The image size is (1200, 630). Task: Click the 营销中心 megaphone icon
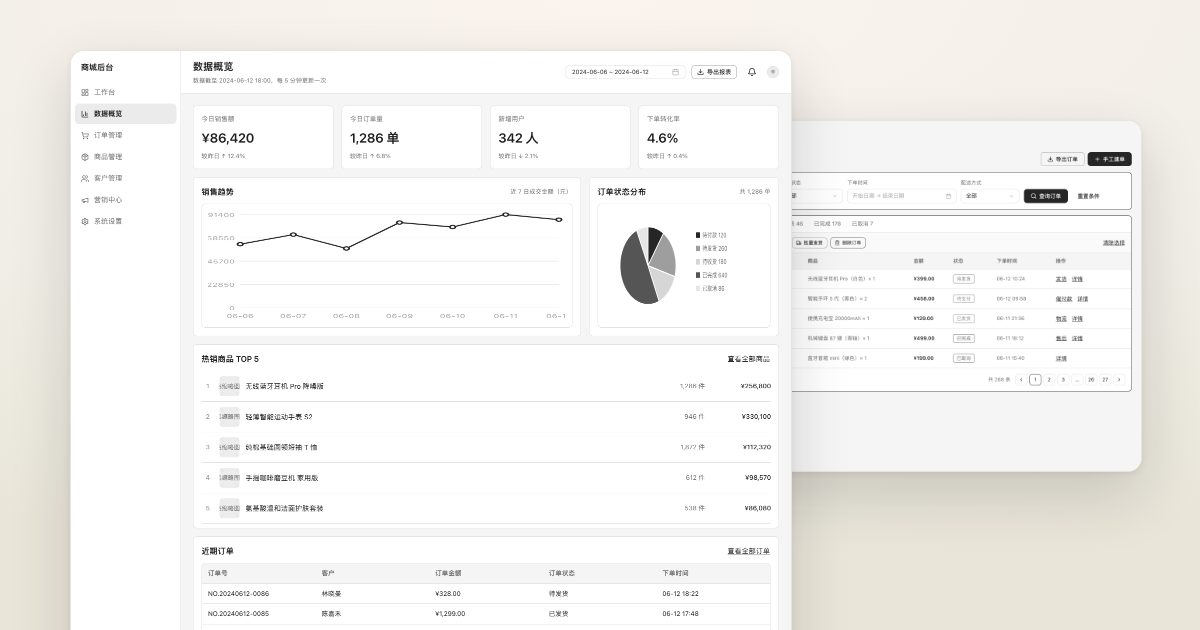[x=85, y=200]
